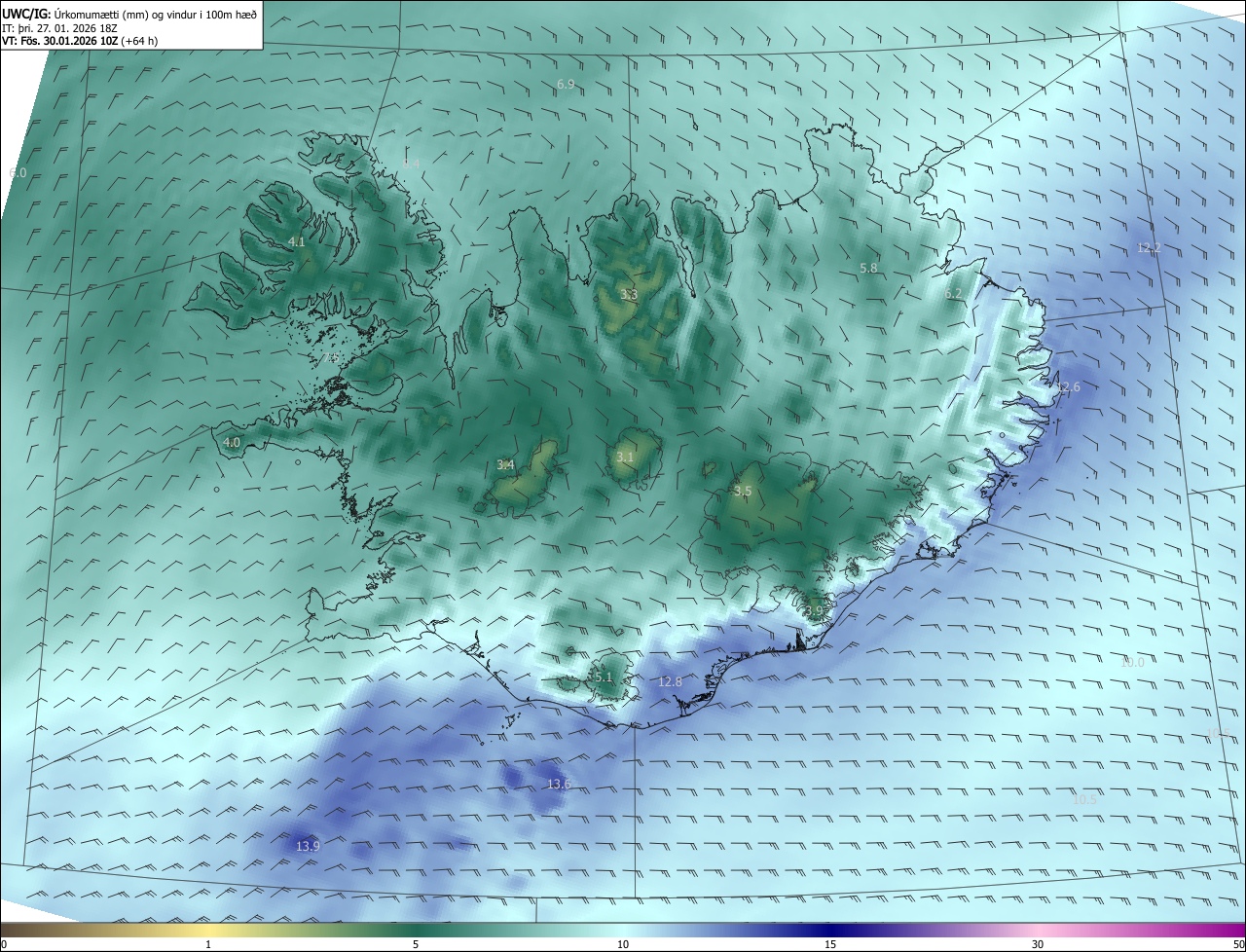Click the dark green colorbar segment above the 5 tick

[x=416, y=931]
